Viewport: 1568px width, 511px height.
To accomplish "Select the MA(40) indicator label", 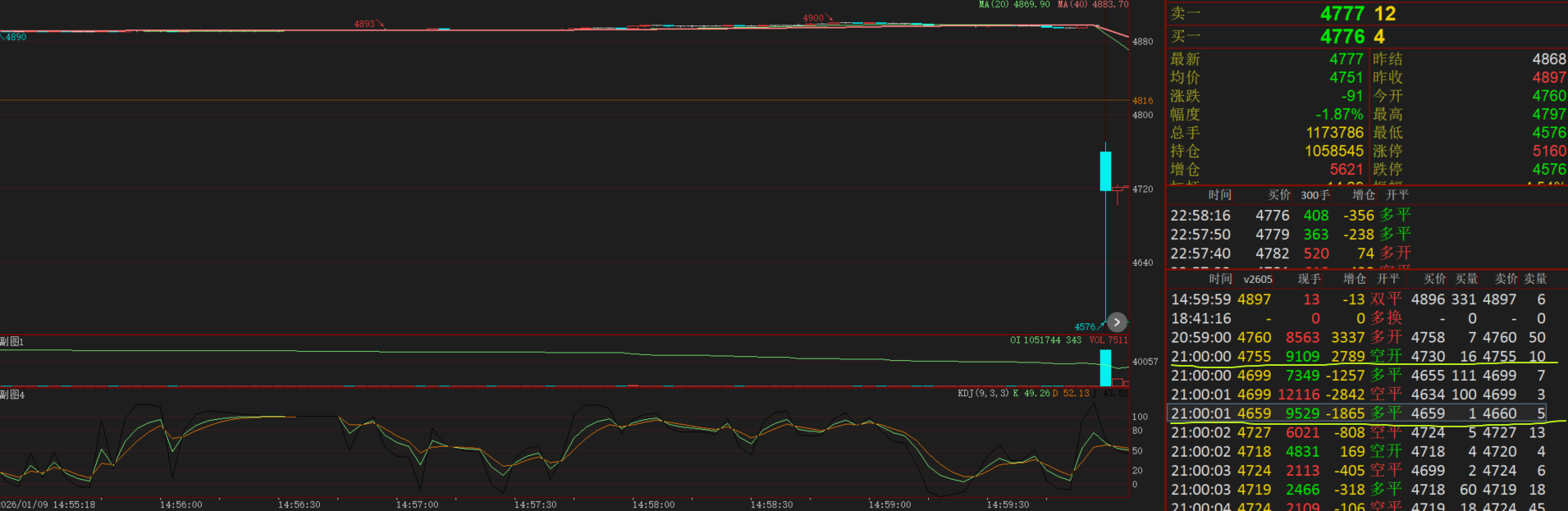I will [x=1093, y=5].
